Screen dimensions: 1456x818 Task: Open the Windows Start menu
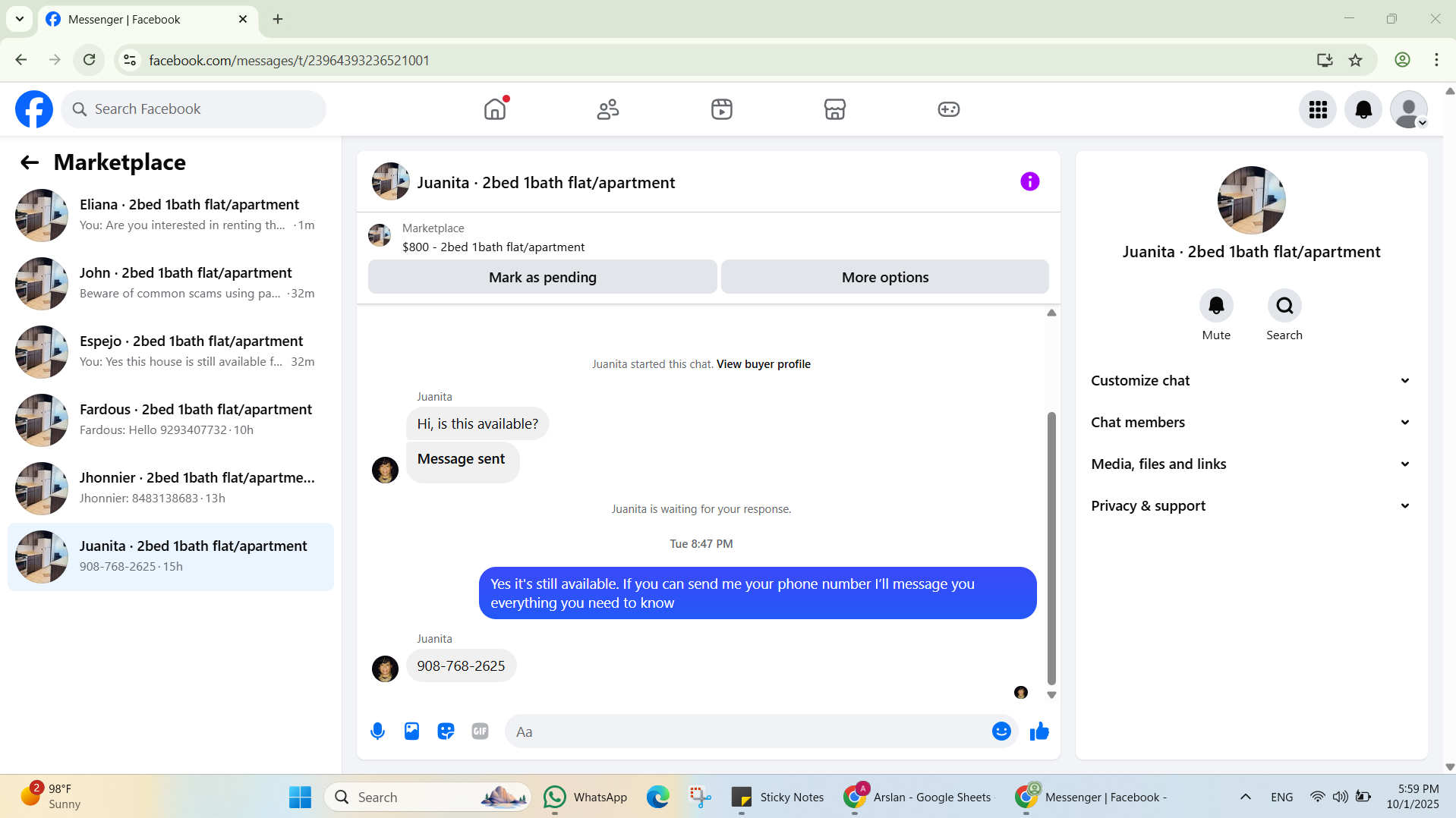301,797
